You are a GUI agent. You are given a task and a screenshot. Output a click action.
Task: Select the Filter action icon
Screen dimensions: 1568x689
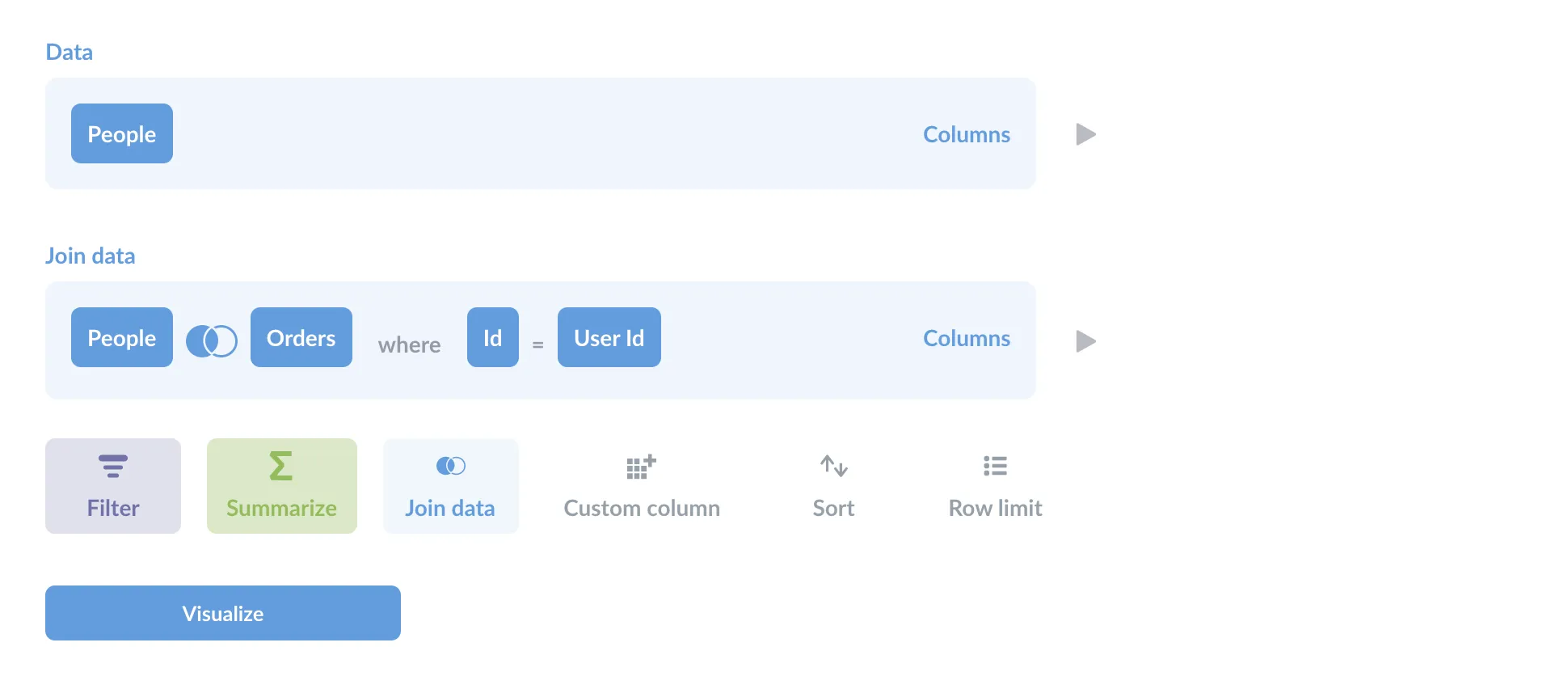coord(112,466)
